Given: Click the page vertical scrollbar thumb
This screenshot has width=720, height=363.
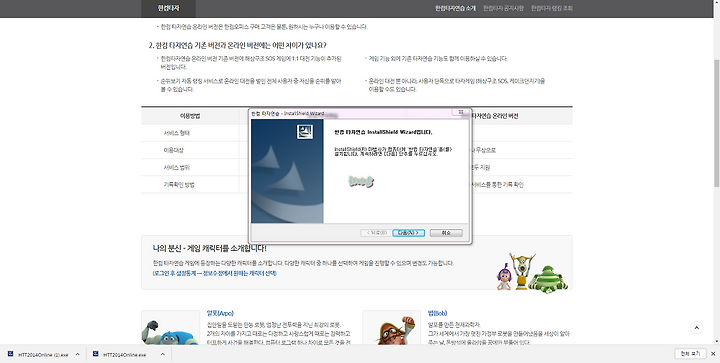Looking at the screenshot, I should point(716,123).
